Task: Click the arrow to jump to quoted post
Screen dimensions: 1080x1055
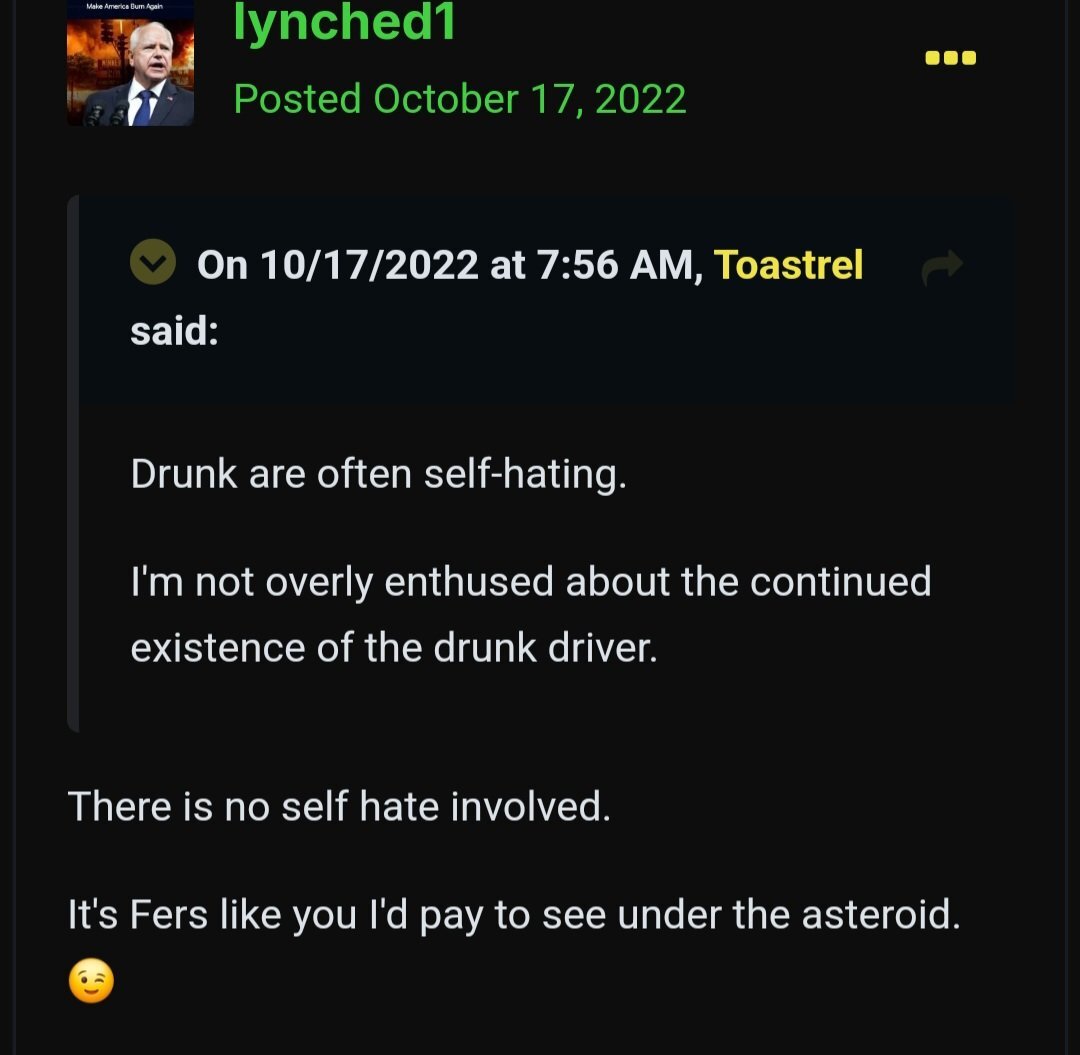Action: [x=941, y=266]
